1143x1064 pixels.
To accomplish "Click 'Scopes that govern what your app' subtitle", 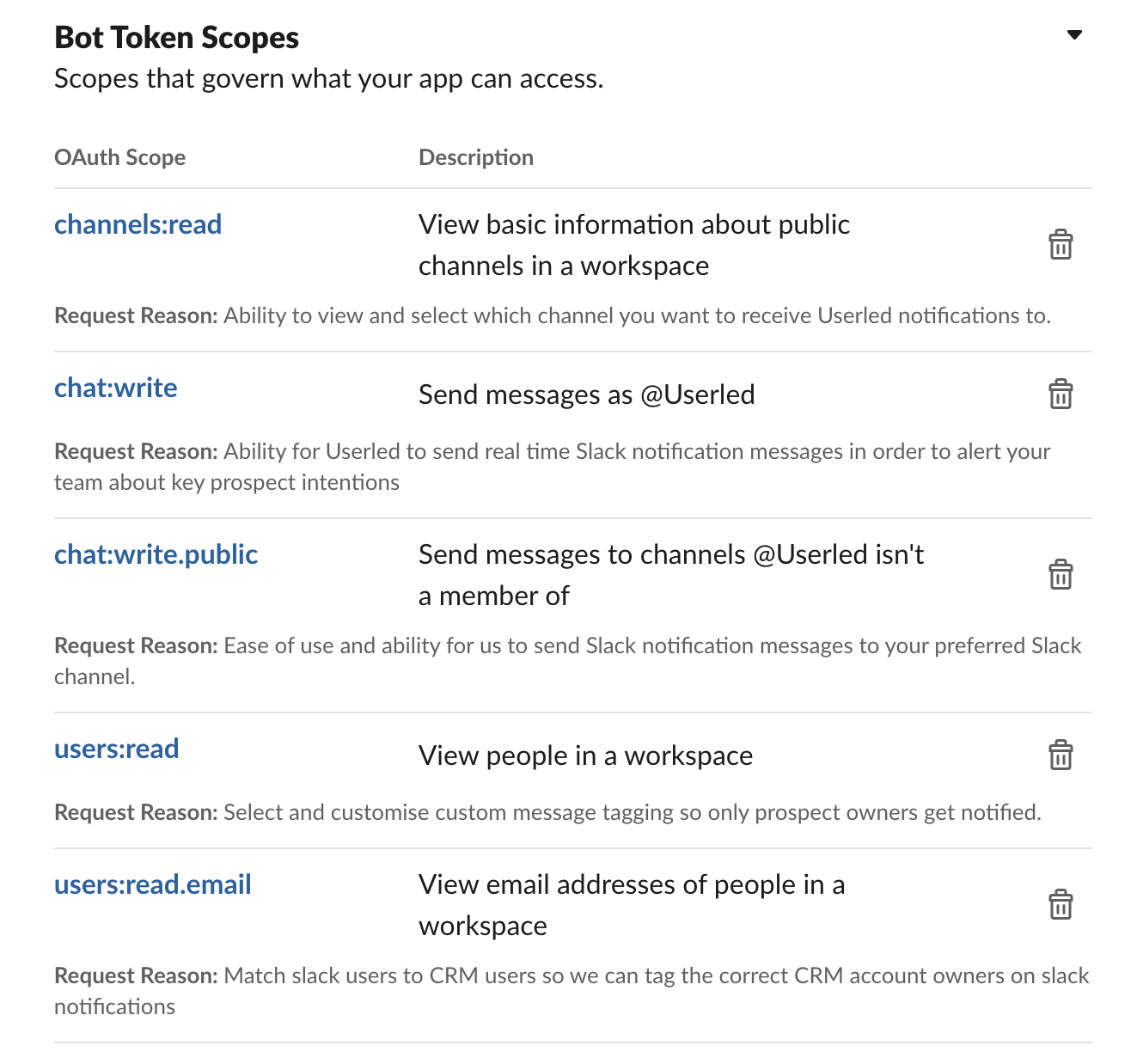I will (x=328, y=79).
